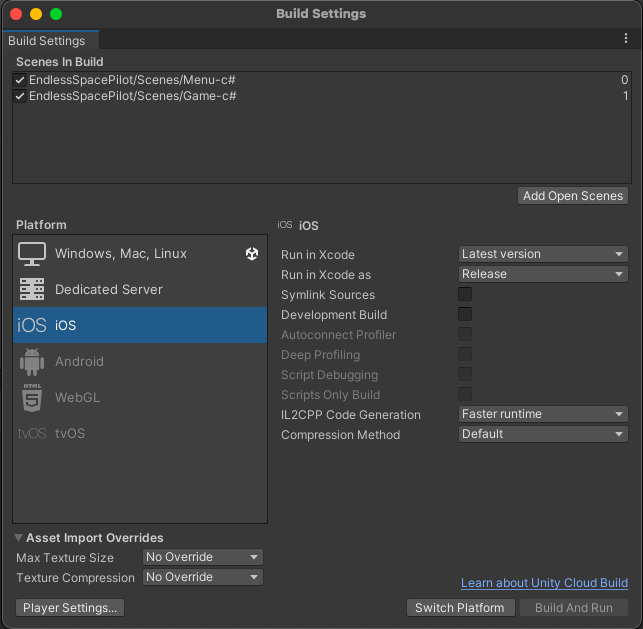Enable the Development Build checkbox
Screen dimensions: 643x629
click(x=465, y=314)
